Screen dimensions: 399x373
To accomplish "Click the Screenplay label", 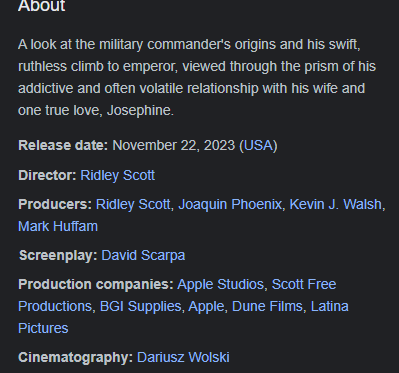I will 58,256.
